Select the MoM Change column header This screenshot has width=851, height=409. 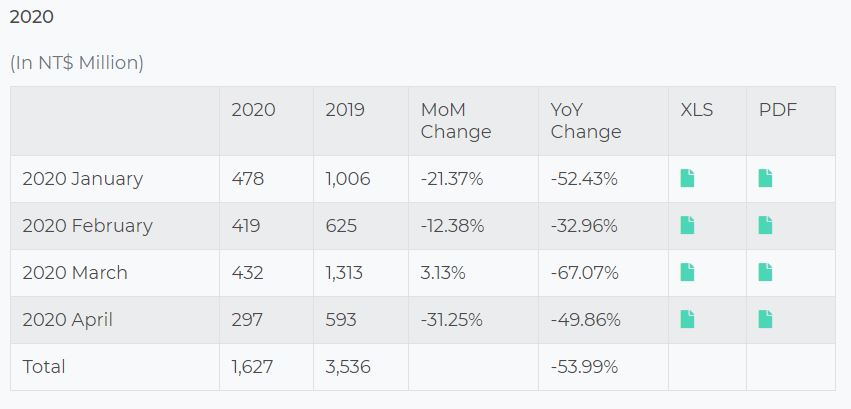coord(456,121)
